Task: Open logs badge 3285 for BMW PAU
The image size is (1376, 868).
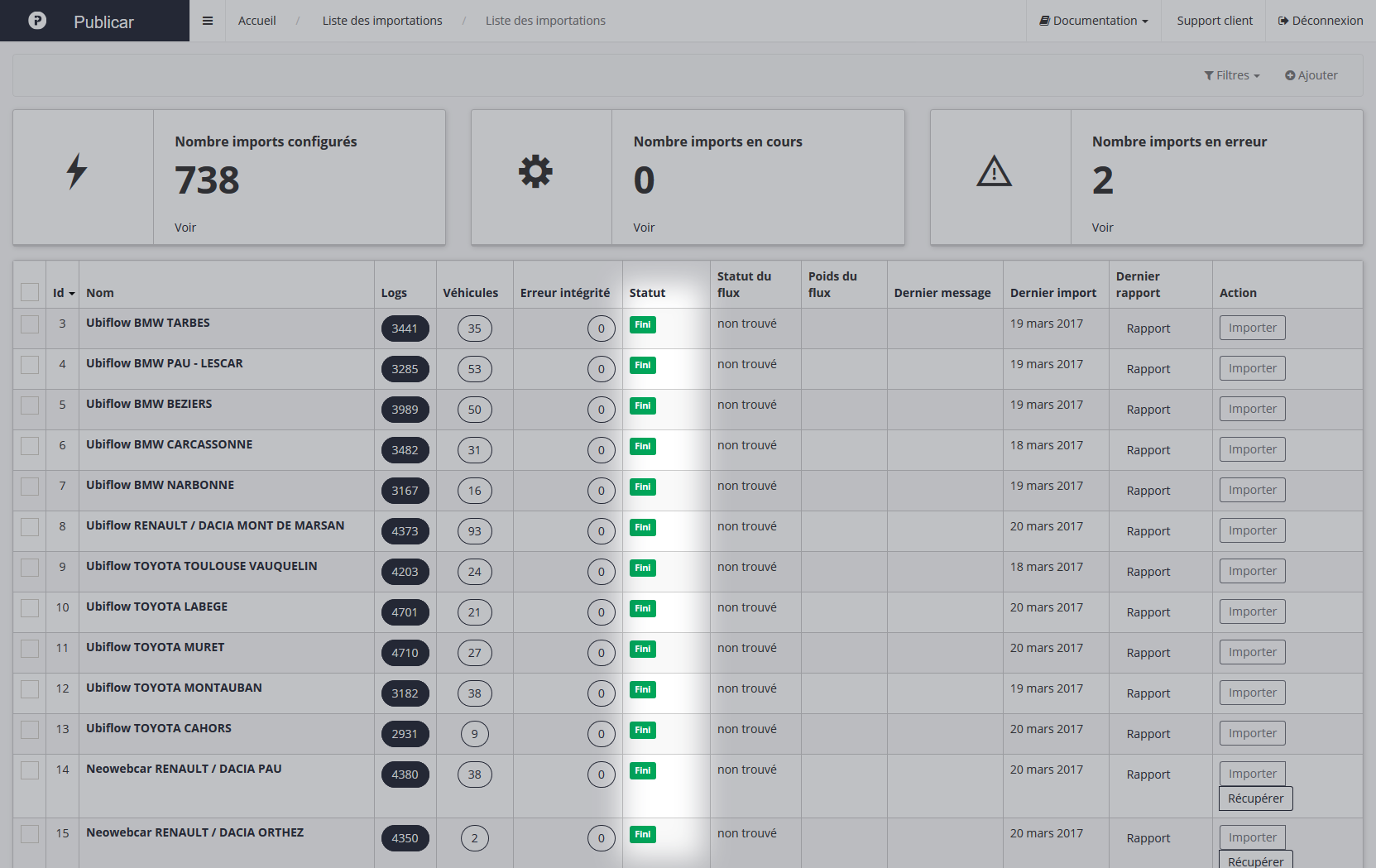Action: (405, 369)
